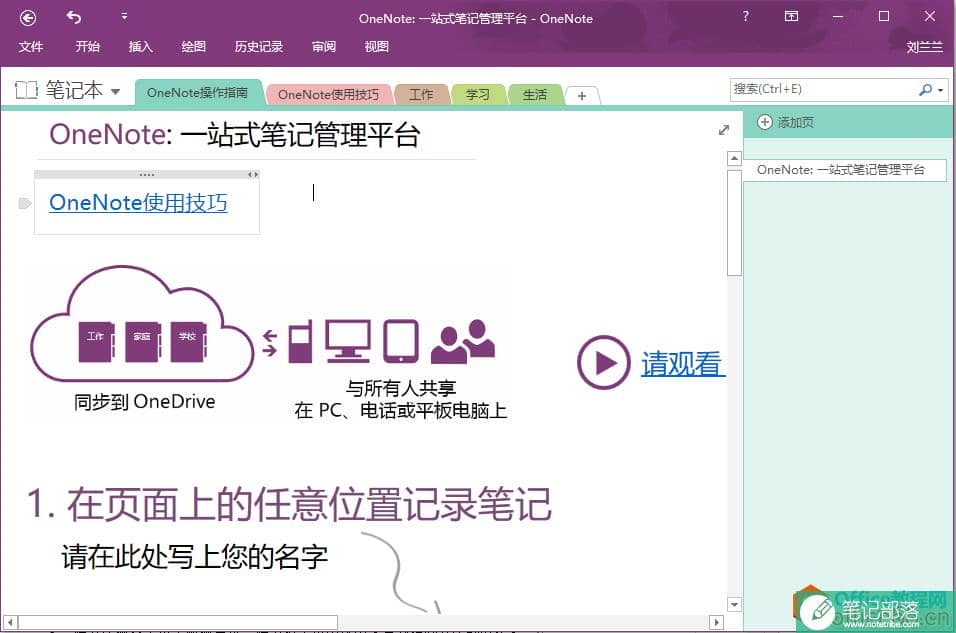Create a new section with plus tab
Viewport: 956px width, 633px height.
click(582, 96)
